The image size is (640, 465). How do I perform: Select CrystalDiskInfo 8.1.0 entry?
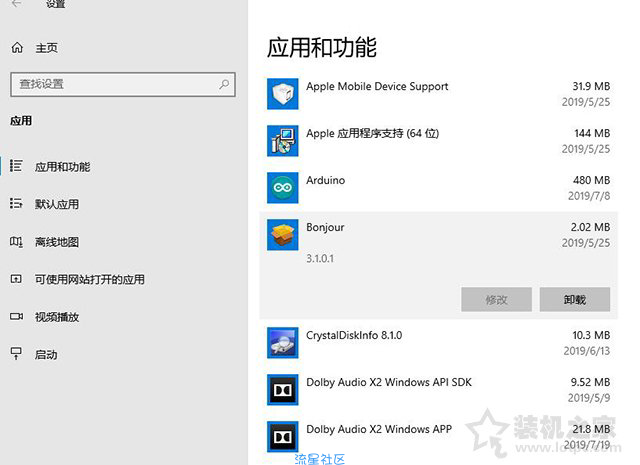pos(438,343)
